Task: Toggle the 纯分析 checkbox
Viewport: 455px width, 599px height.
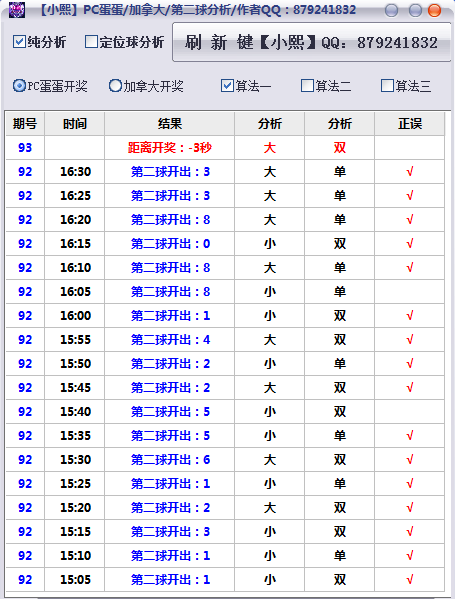Action: click(x=19, y=42)
